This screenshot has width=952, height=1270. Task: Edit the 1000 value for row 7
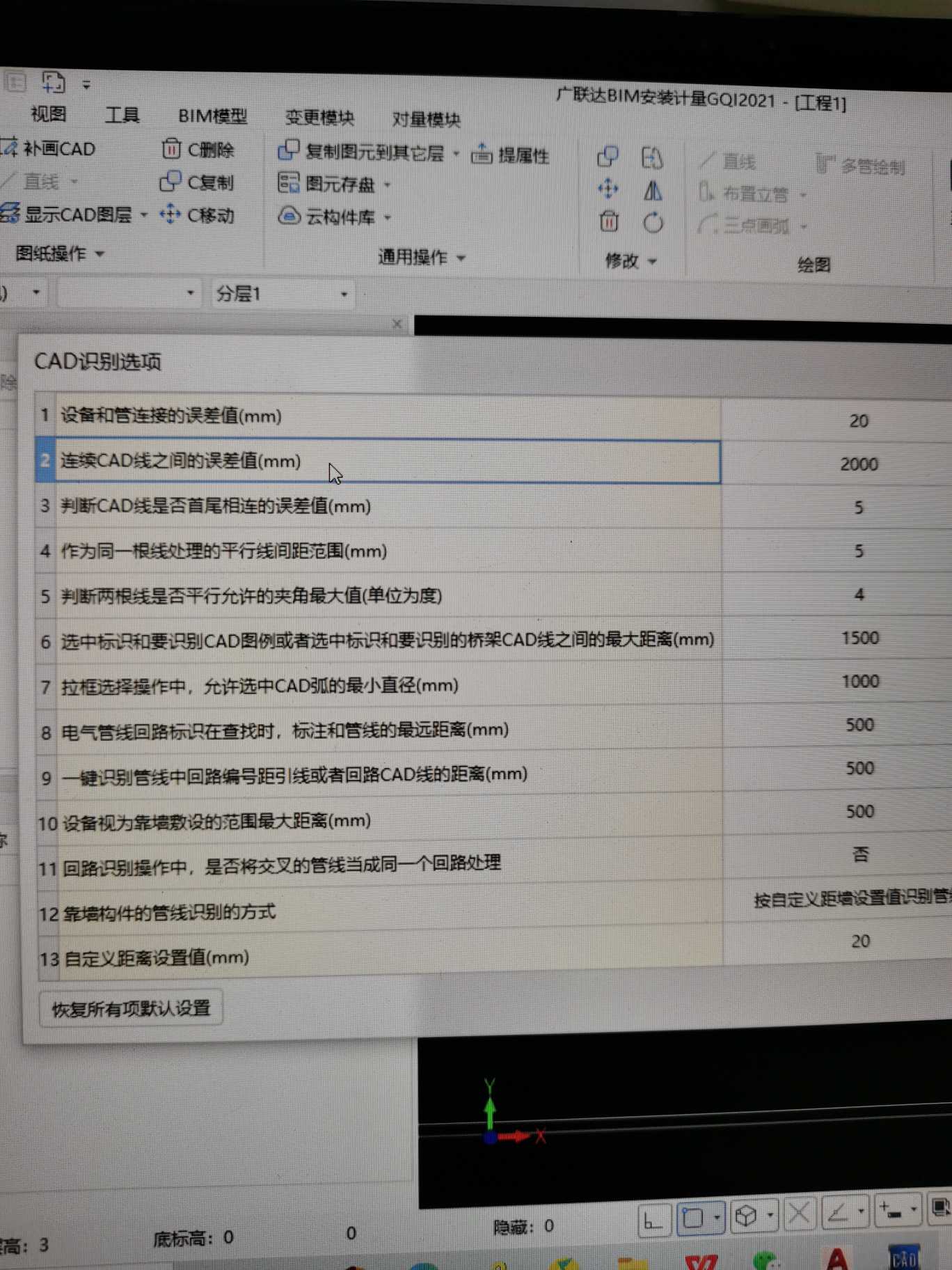(860, 681)
